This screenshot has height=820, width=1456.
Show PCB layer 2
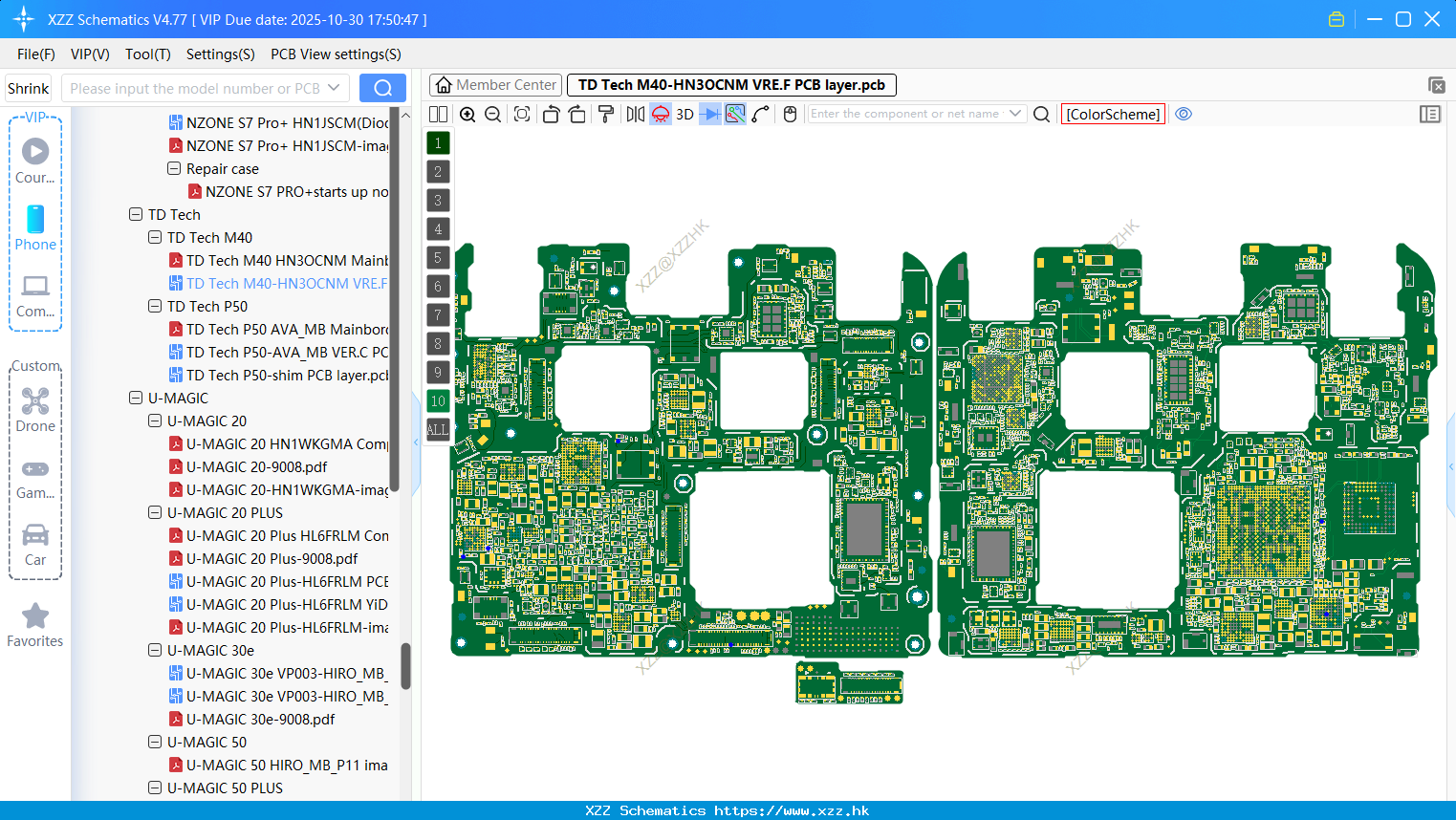[x=438, y=171]
